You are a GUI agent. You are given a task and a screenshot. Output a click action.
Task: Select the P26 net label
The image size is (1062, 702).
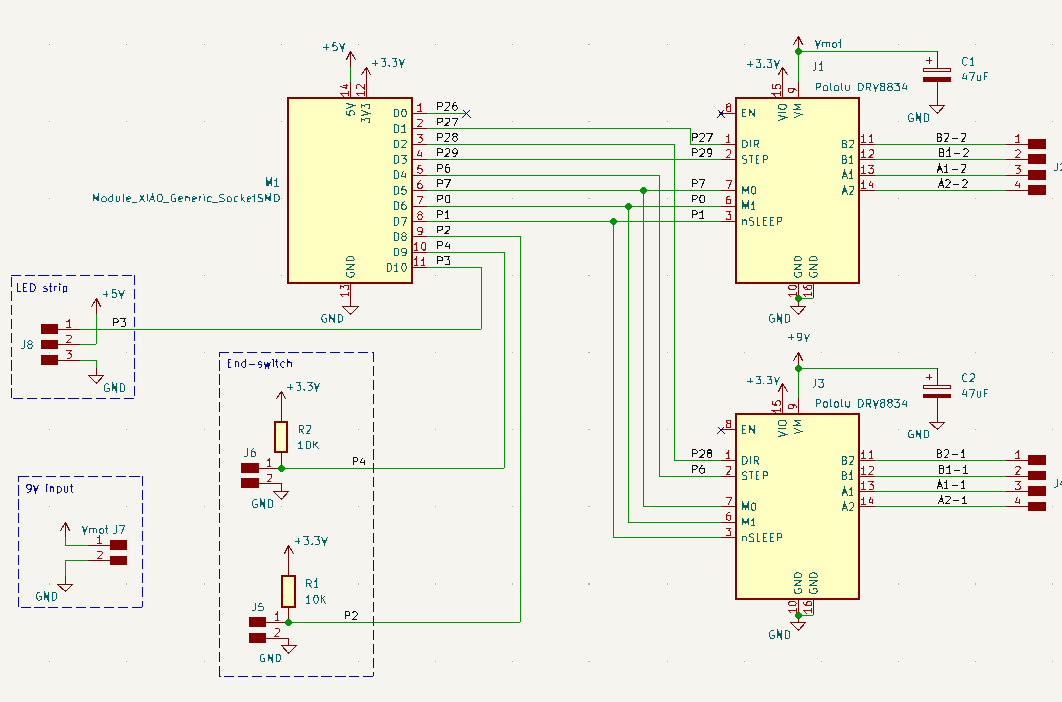tap(447, 106)
